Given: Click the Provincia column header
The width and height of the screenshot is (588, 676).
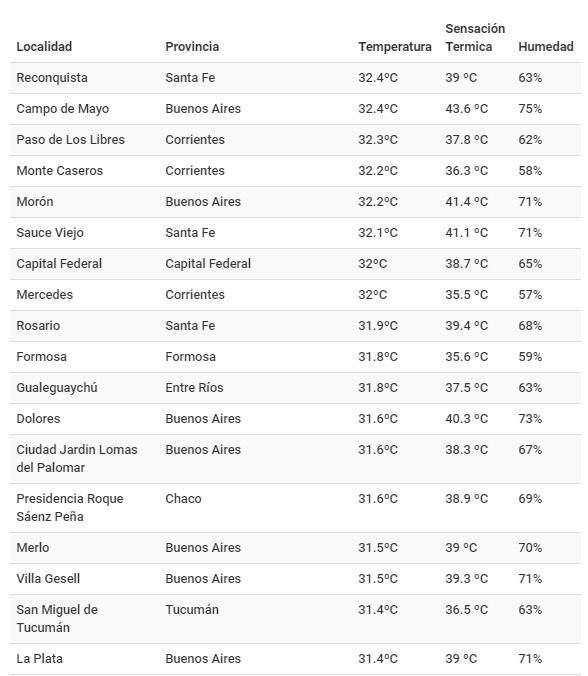Looking at the screenshot, I should pos(192,47).
